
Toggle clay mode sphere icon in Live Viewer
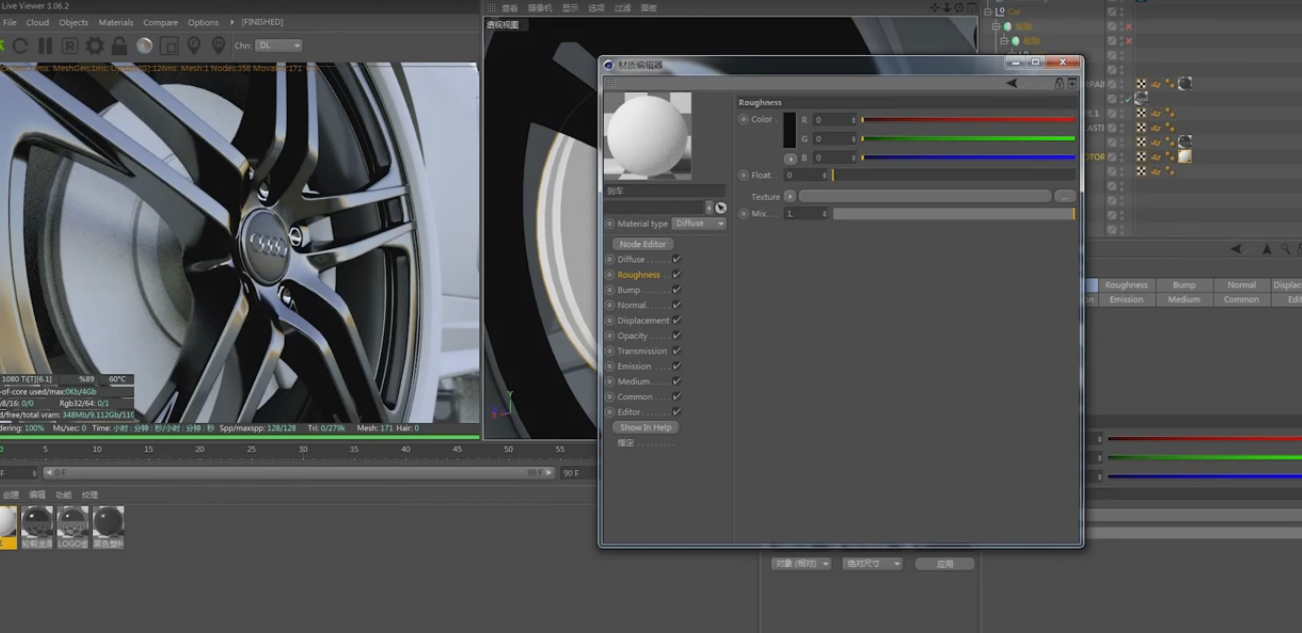click(x=144, y=46)
